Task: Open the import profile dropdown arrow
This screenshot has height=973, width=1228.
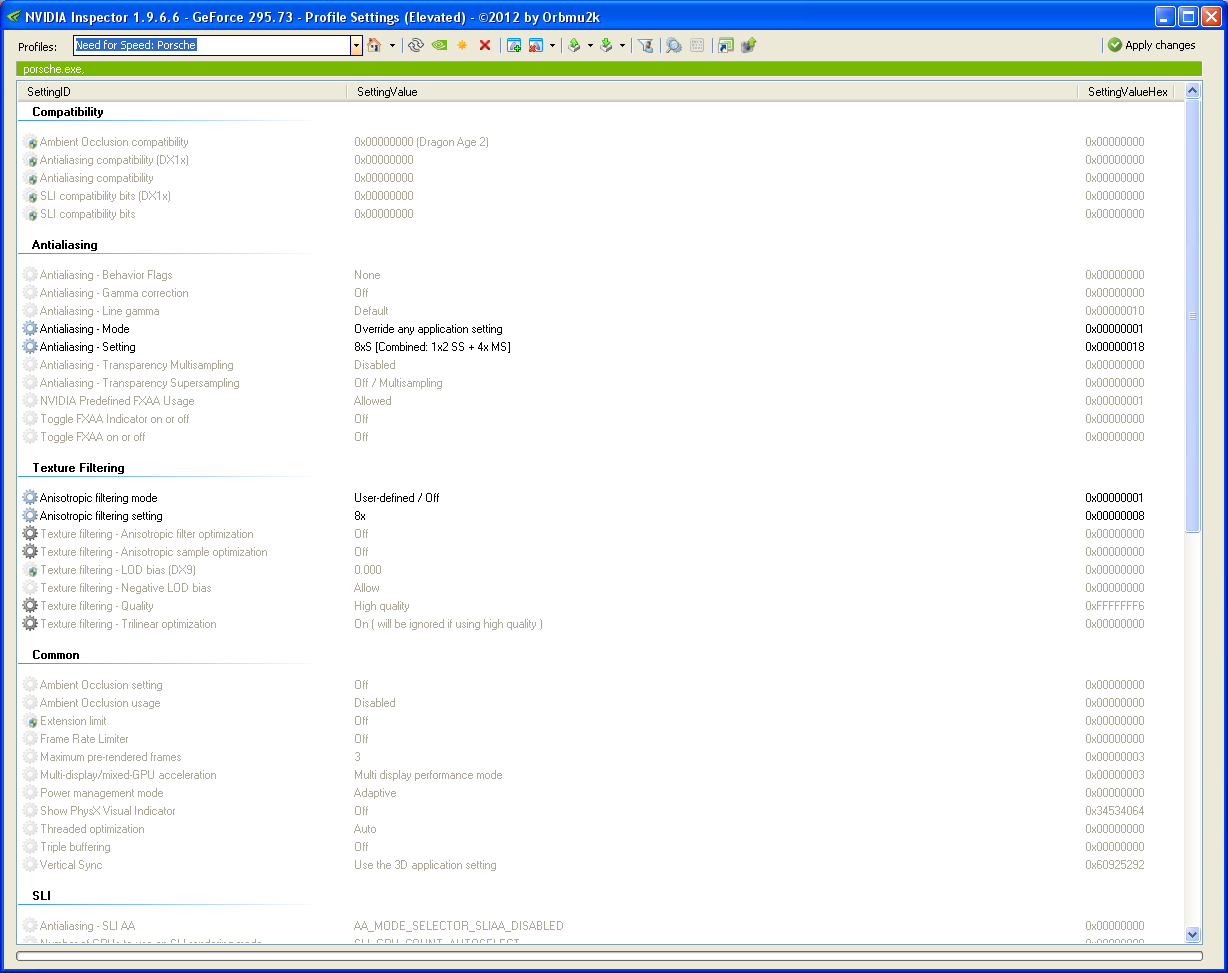Action: pos(622,45)
